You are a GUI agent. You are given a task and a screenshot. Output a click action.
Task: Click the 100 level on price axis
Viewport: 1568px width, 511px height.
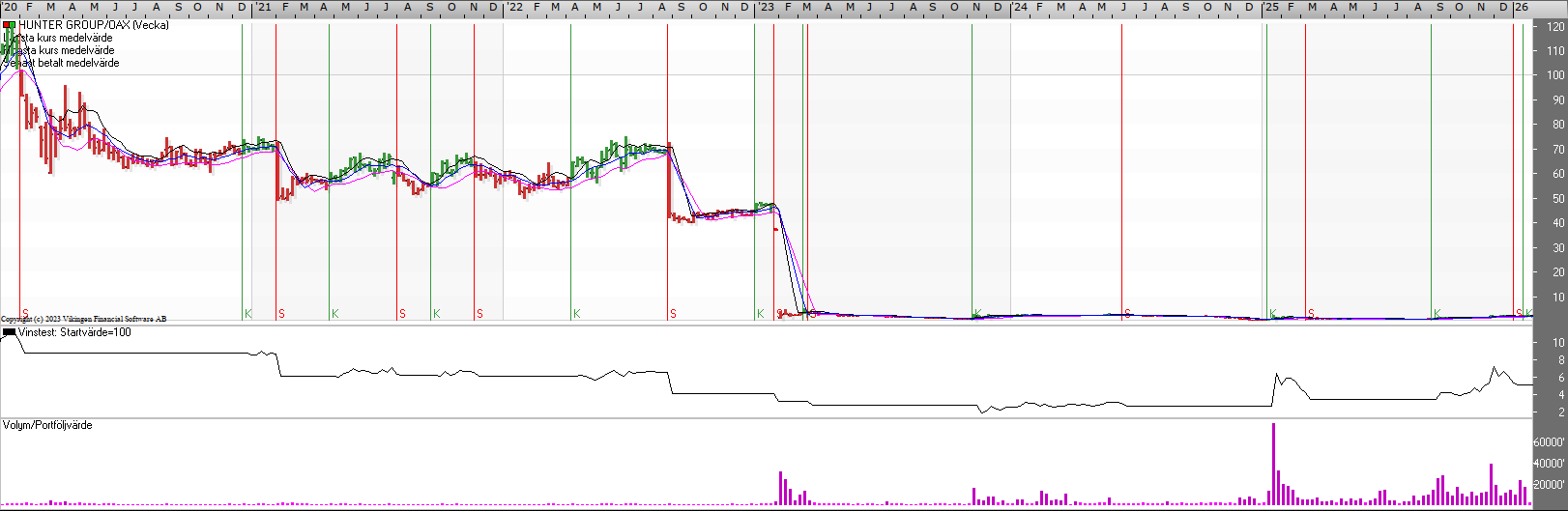[x=1554, y=75]
